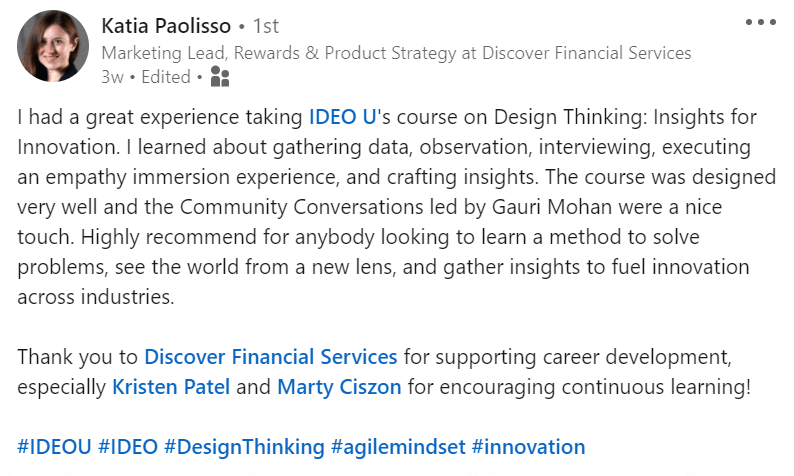Open Katia Paolisso's profile via name
794x476 pixels.
[166, 25]
